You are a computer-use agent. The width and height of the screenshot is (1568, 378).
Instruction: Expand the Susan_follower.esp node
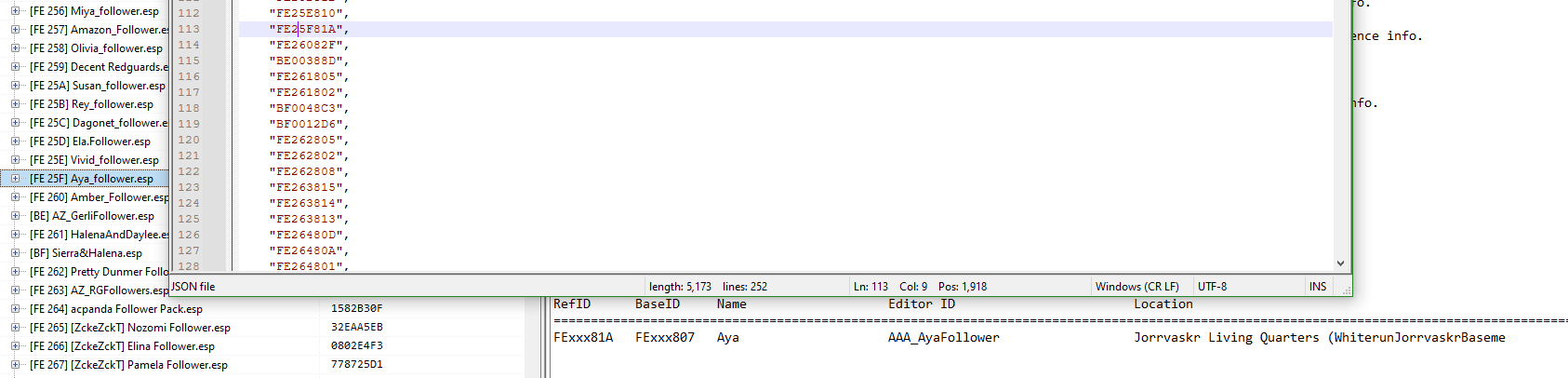15,86
